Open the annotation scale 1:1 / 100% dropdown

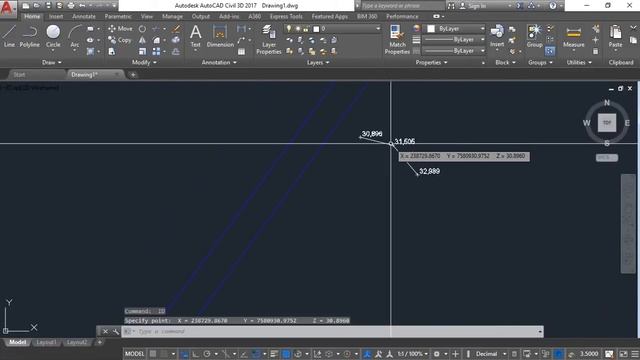point(413,353)
